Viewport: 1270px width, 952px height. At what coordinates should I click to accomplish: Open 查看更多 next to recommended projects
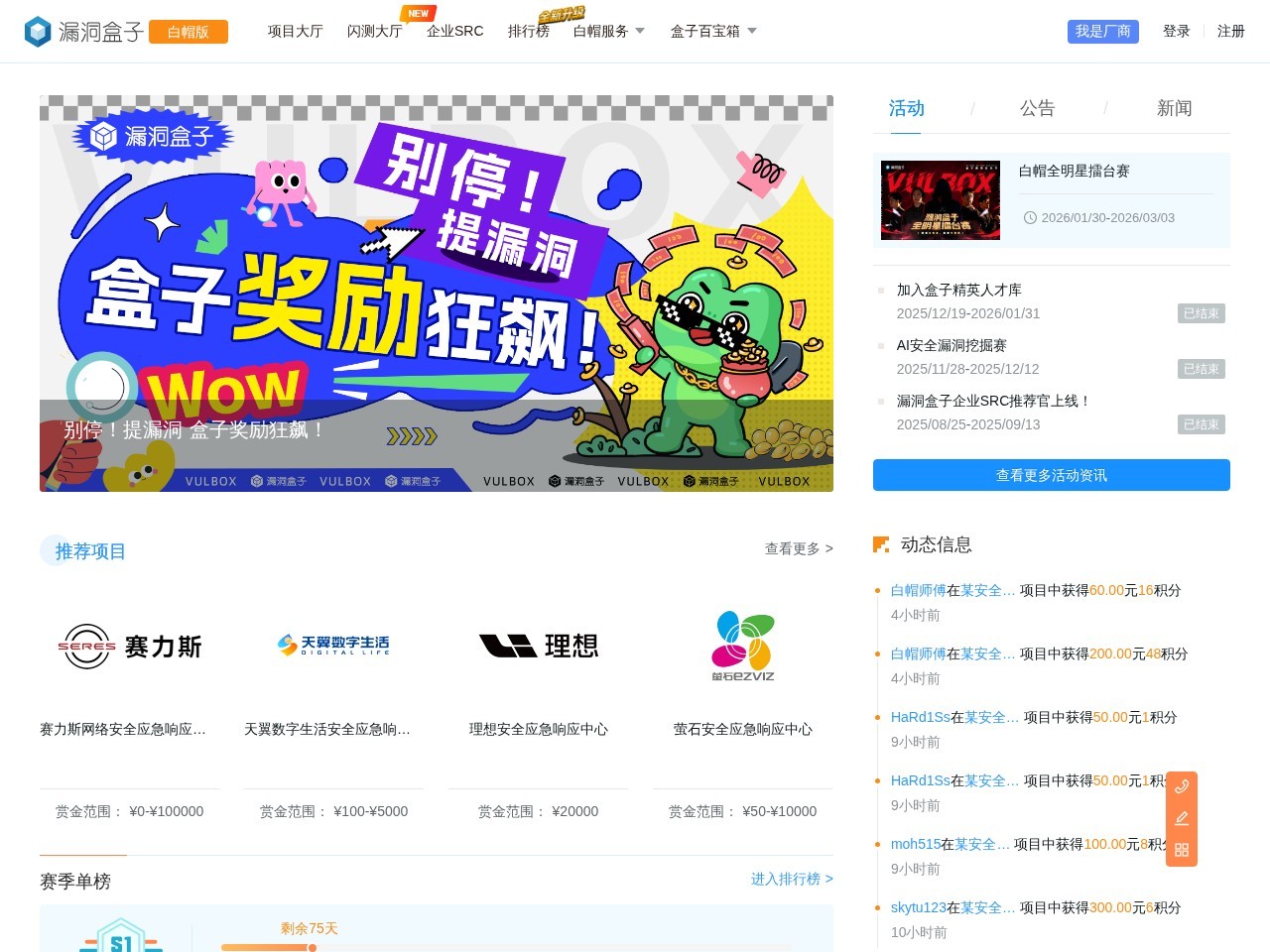click(x=798, y=547)
